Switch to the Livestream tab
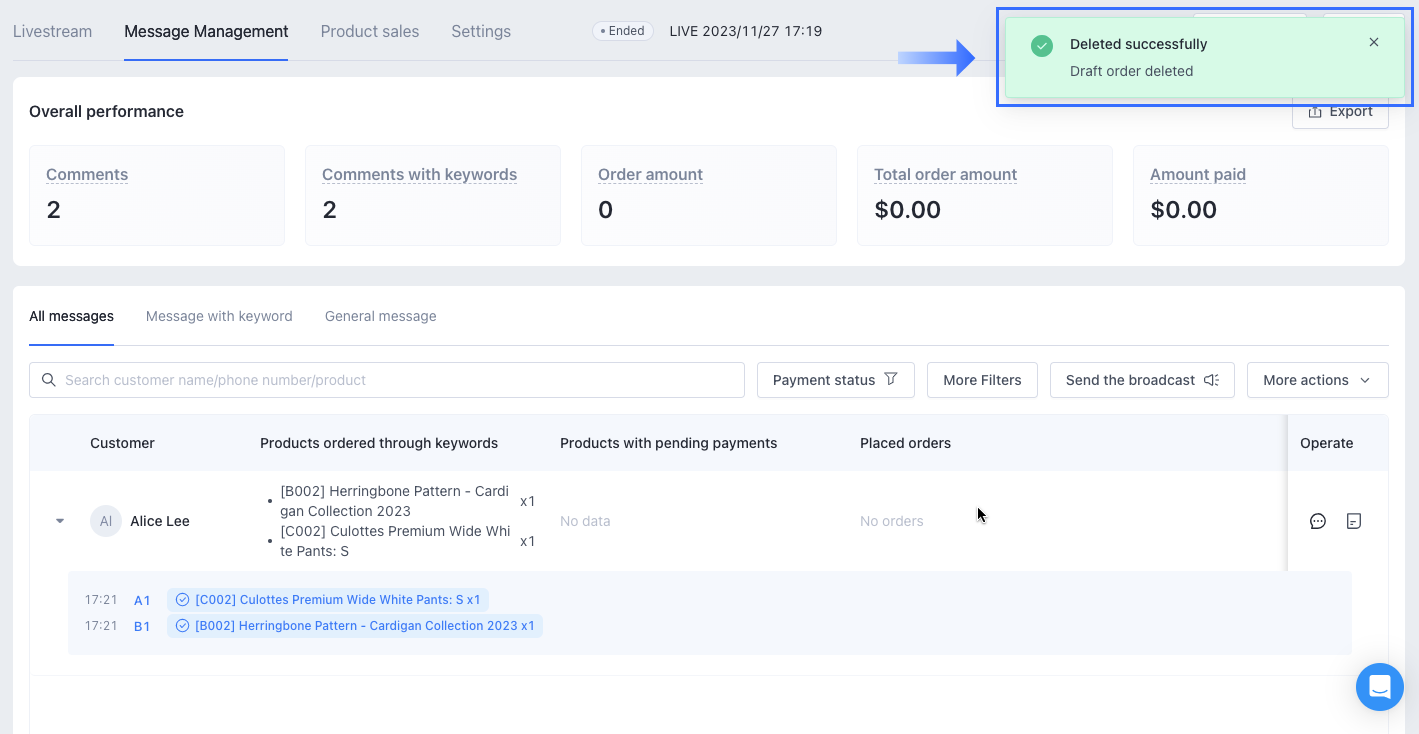Image resolution: width=1419 pixels, height=734 pixels. (x=52, y=31)
